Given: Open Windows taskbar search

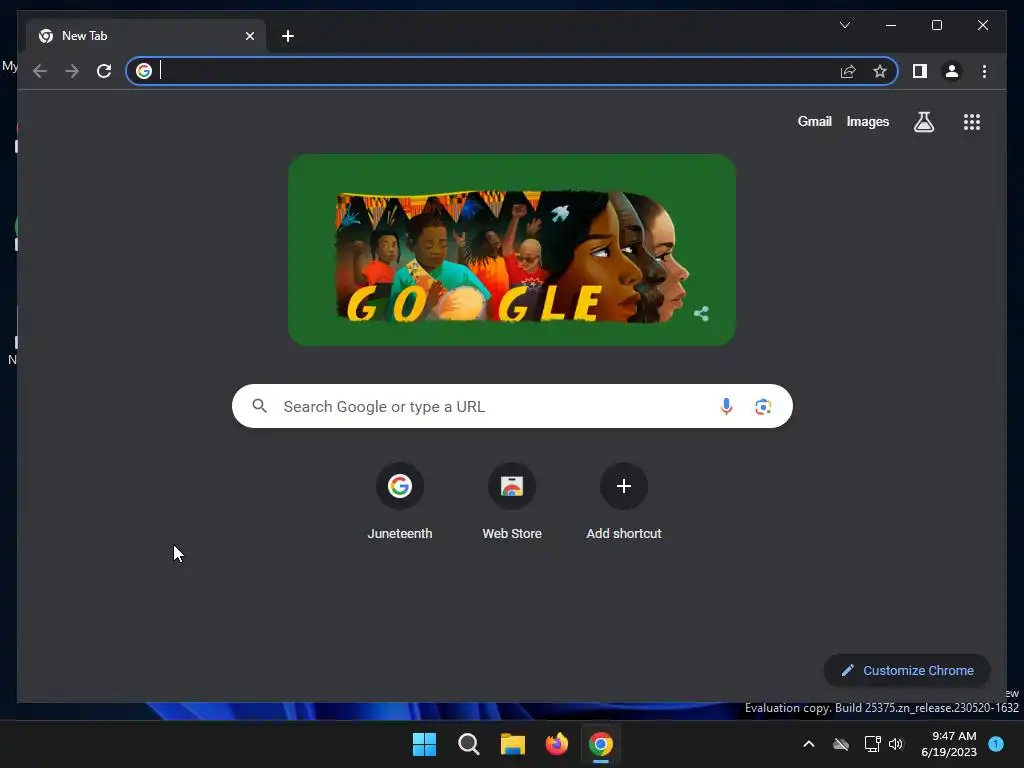Looking at the screenshot, I should [469, 744].
